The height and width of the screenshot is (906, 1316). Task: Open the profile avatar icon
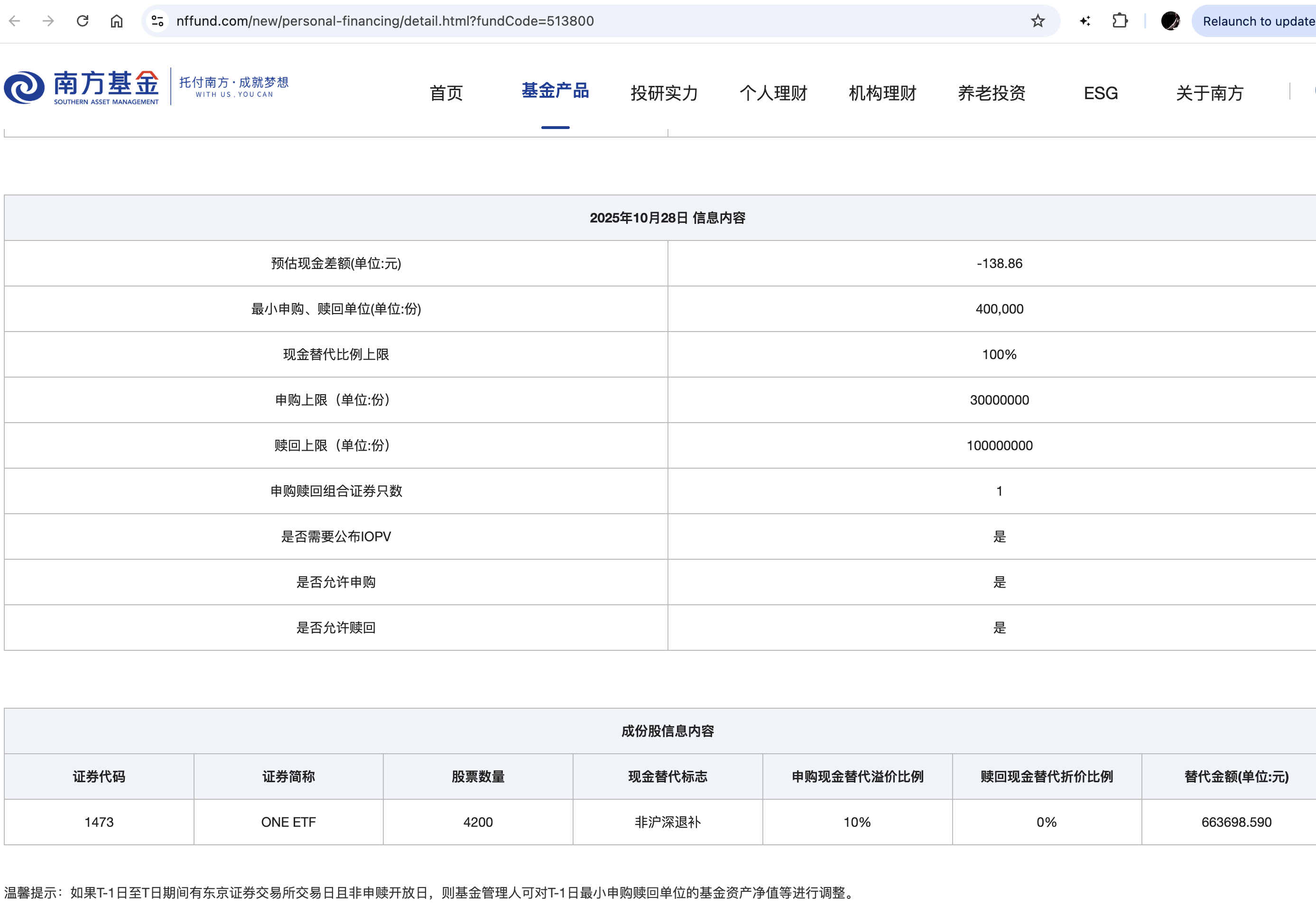1170,21
